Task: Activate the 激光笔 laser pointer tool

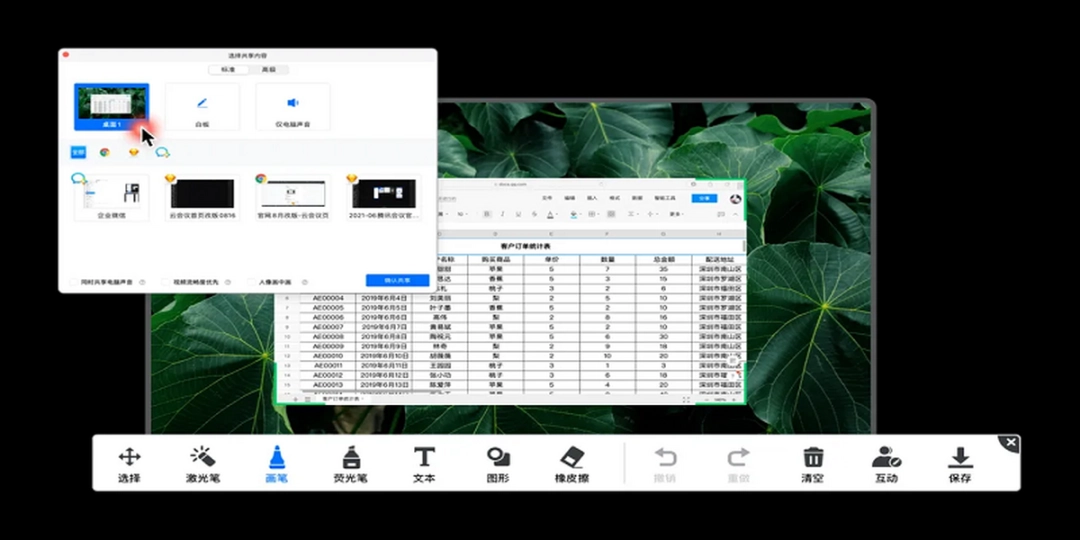Action: point(202,463)
